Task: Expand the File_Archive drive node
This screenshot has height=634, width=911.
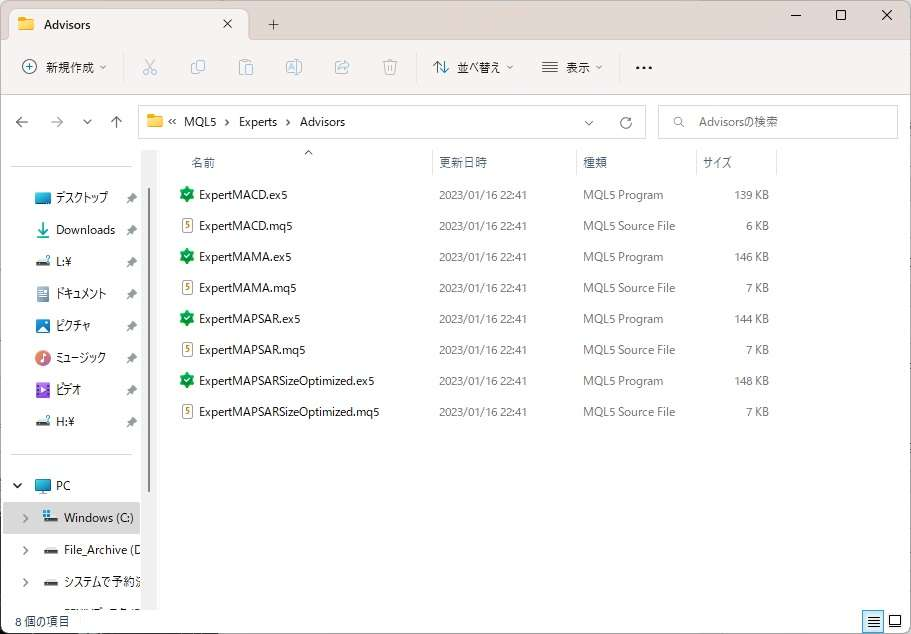Action: (x=25, y=550)
